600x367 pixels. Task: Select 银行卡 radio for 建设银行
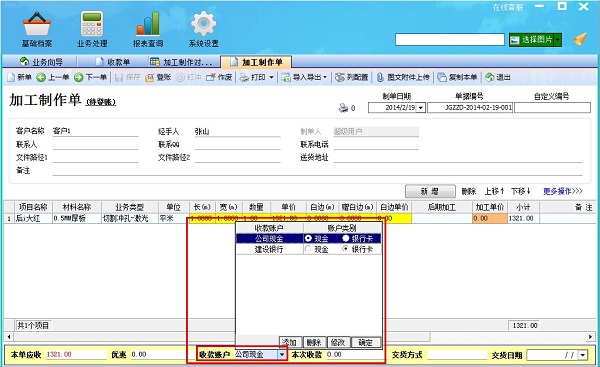(x=346, y=249)
